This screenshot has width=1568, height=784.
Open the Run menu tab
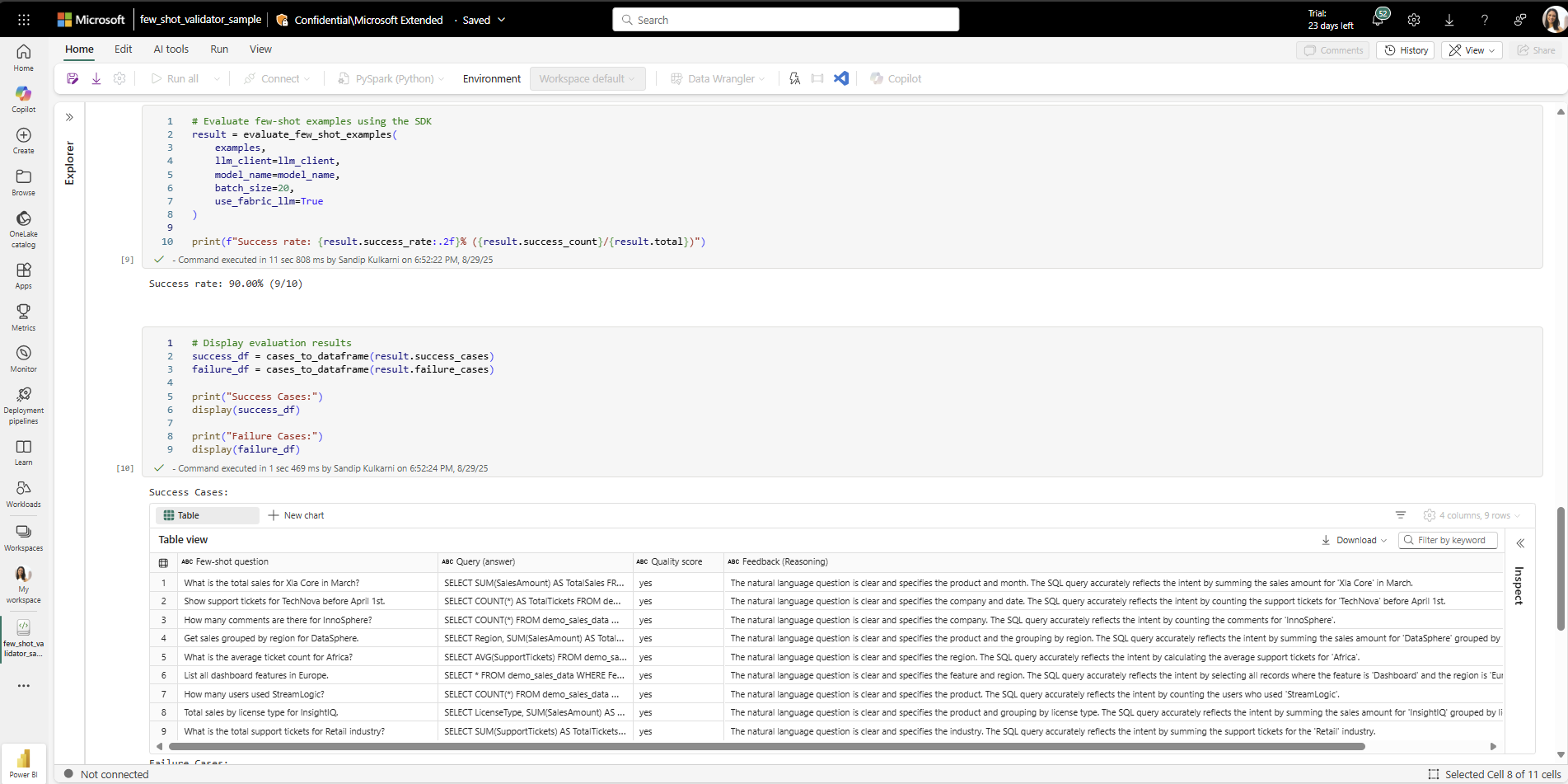[219, 49]
